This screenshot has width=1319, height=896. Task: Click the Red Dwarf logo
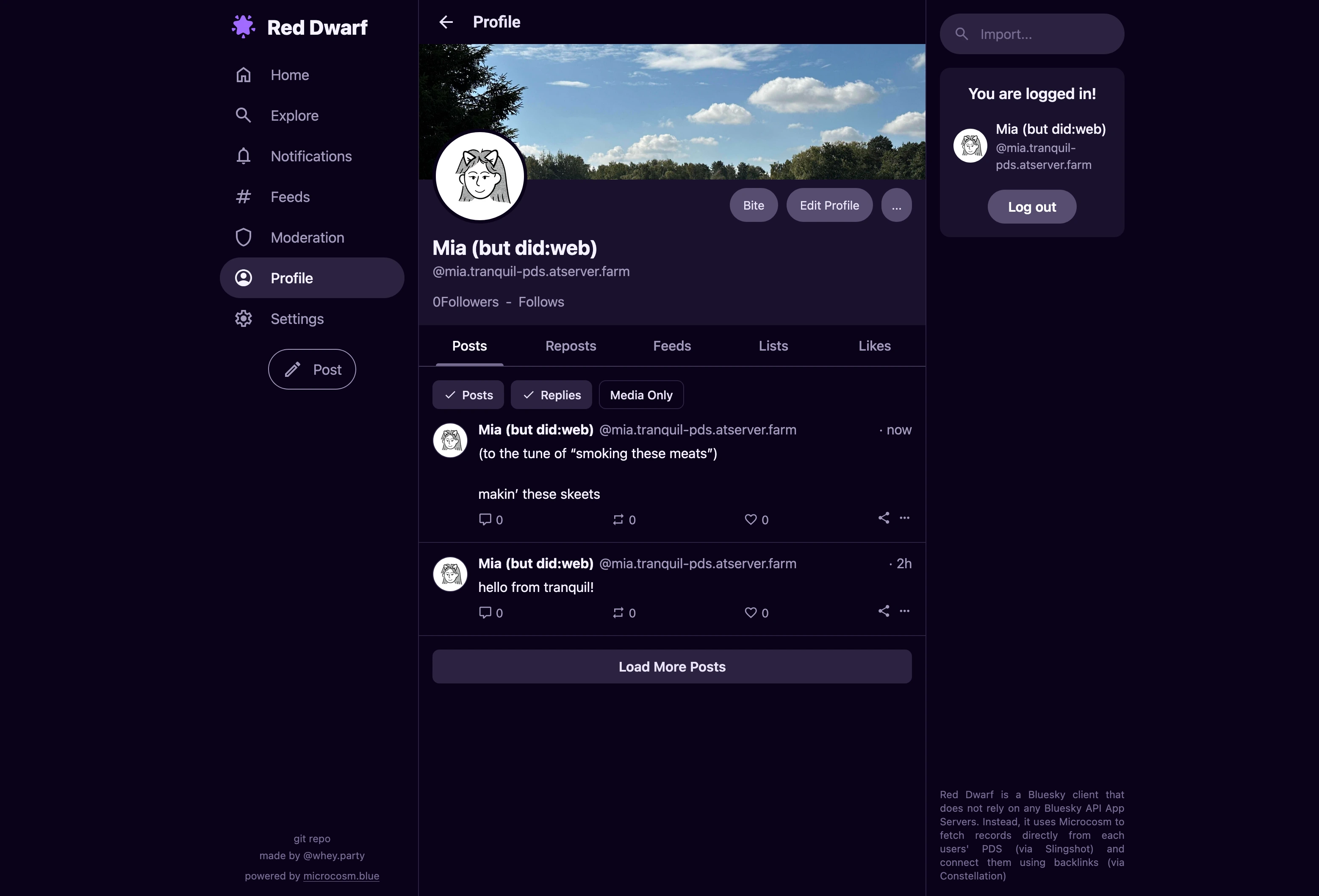244,27
